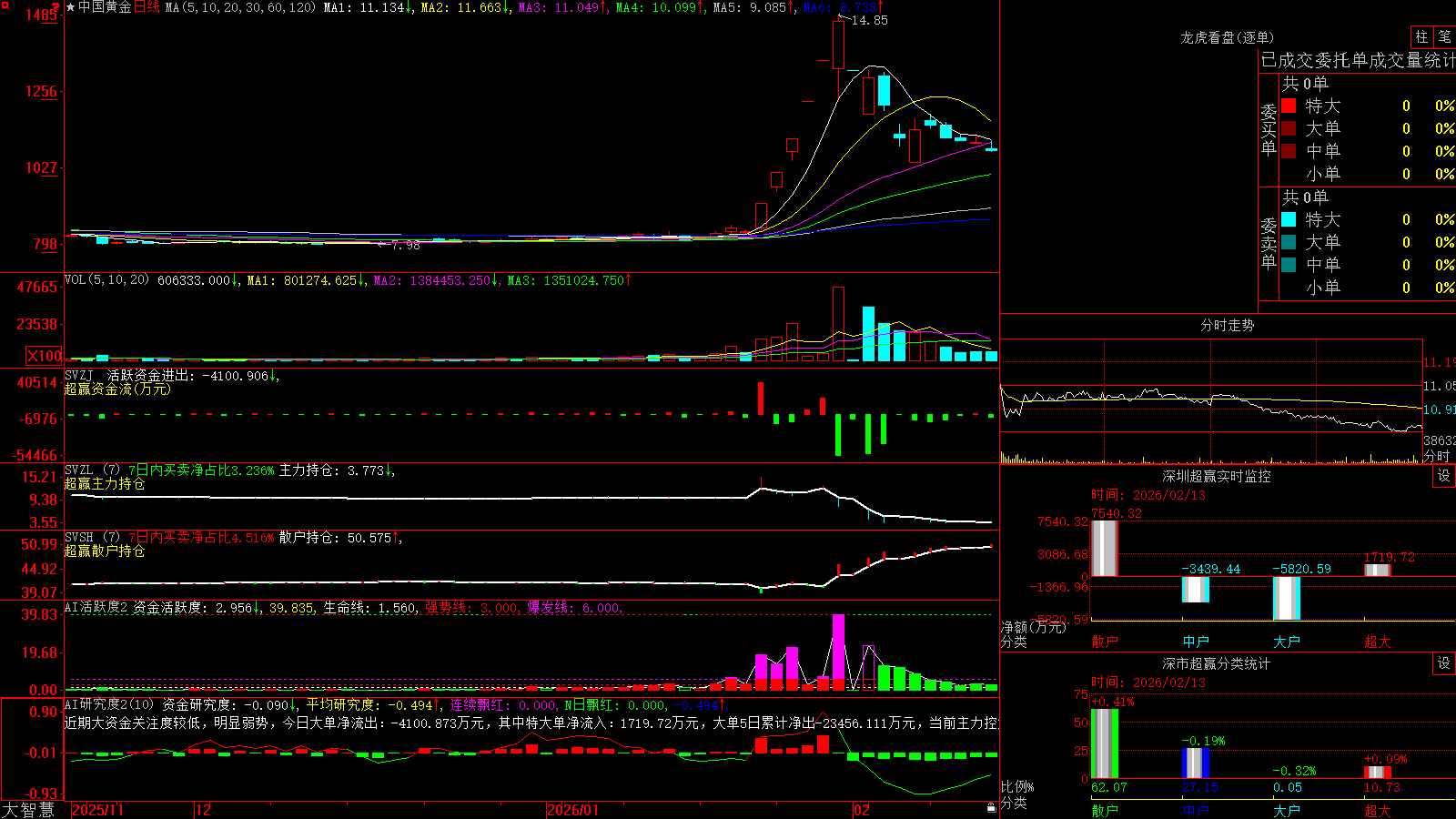Click the 12 month marker on timeline

pos(204,810)
